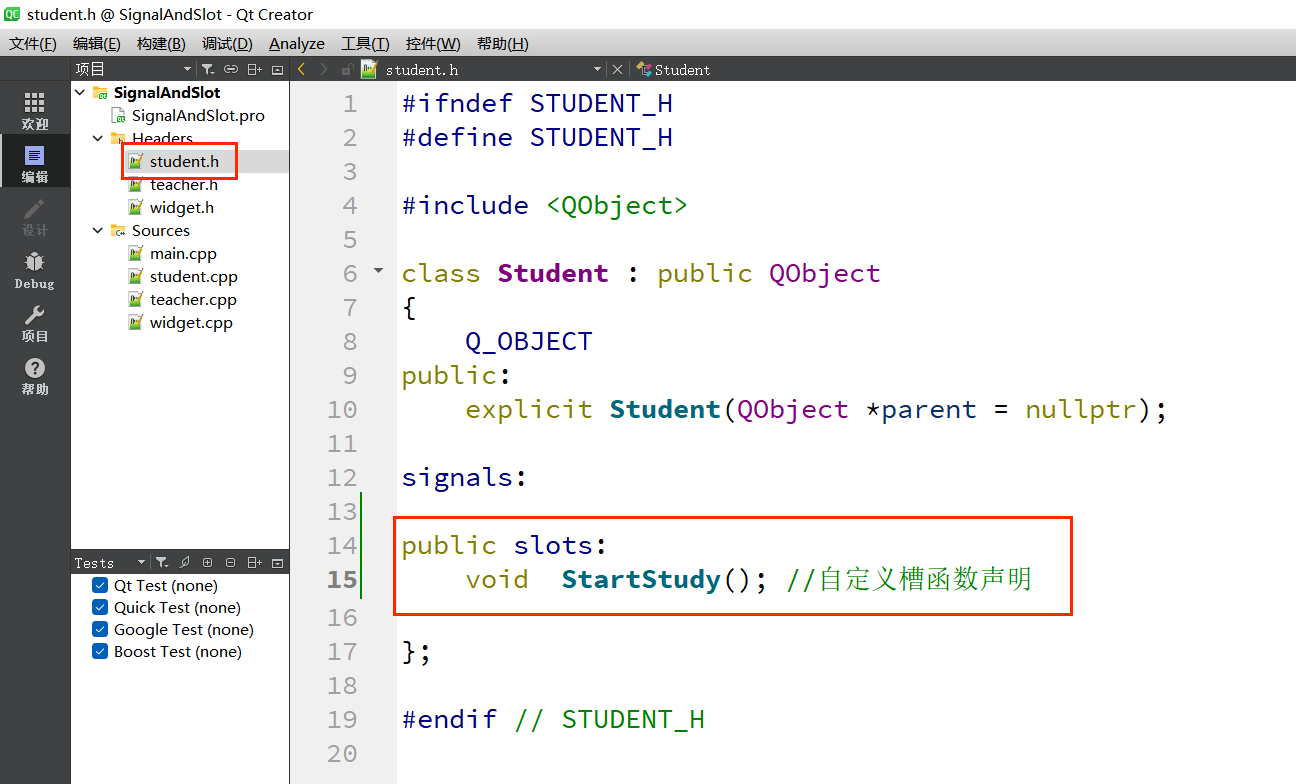Toggle the Qt Test checkbox
The height and width of the screenshot is (784, 1296).
point(100,585)
